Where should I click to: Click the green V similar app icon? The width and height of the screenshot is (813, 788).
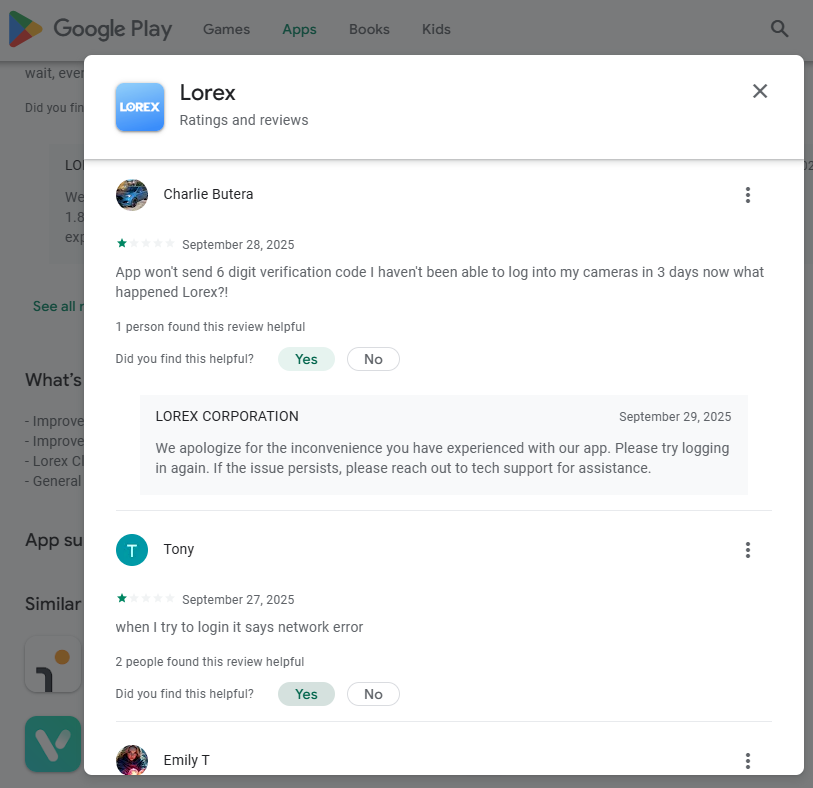click(x=53, y=744)
